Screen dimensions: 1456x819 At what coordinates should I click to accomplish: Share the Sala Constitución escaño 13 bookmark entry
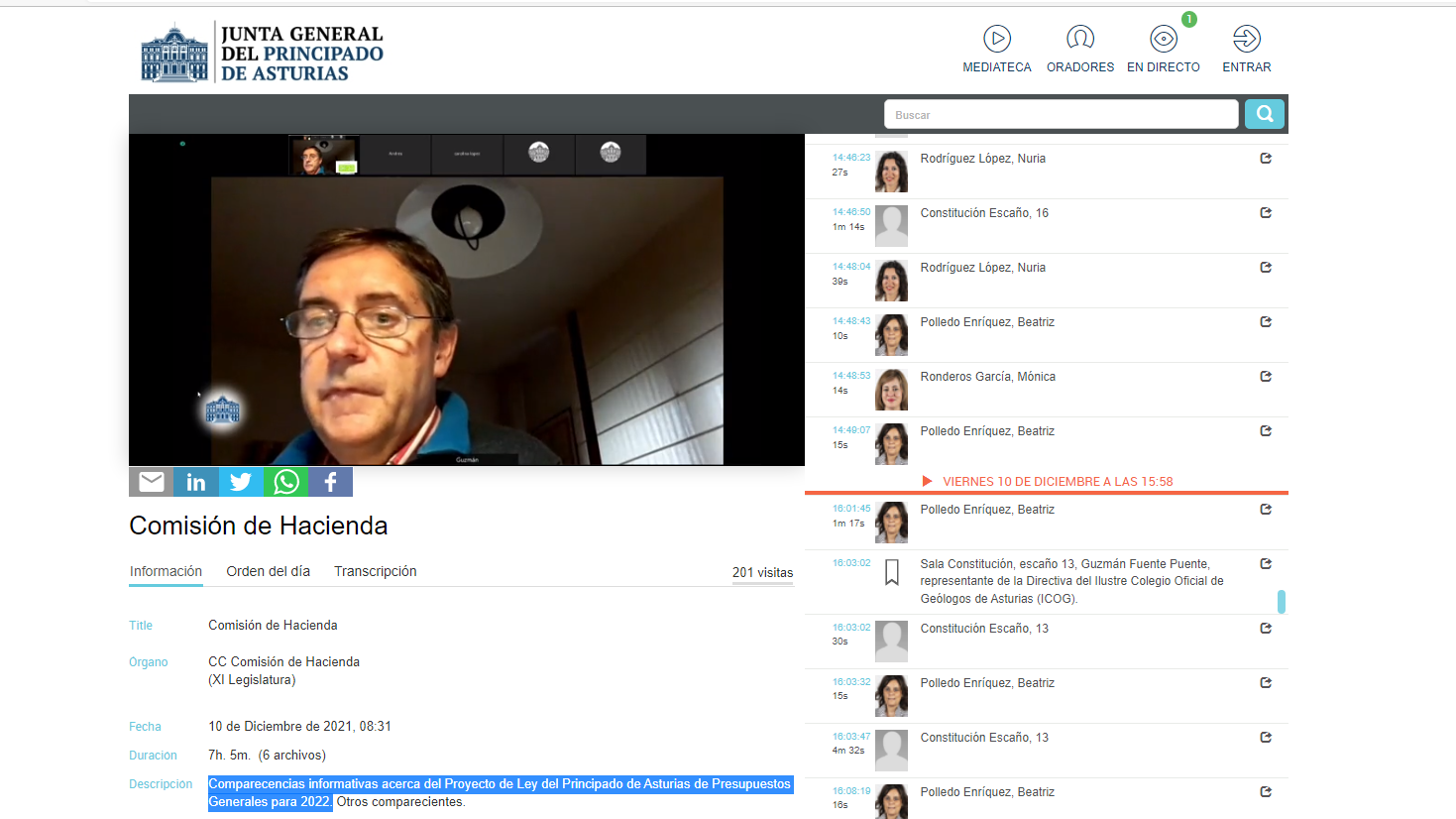pos(1266,564)
